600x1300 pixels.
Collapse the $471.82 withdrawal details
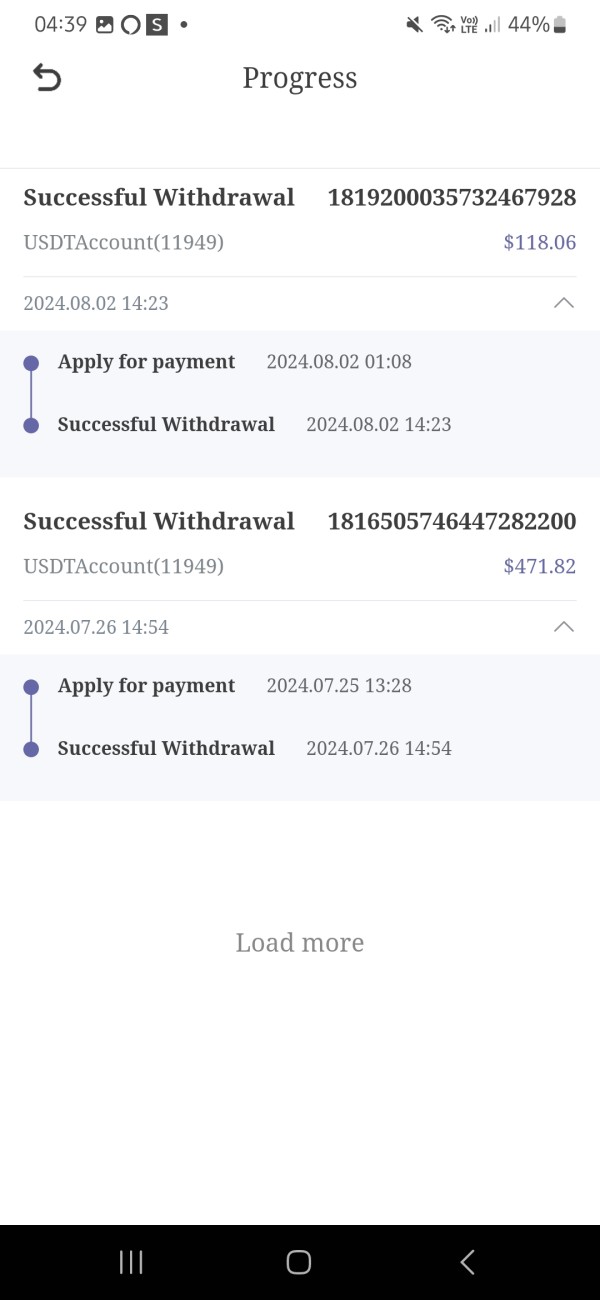[x=563, y=627]
